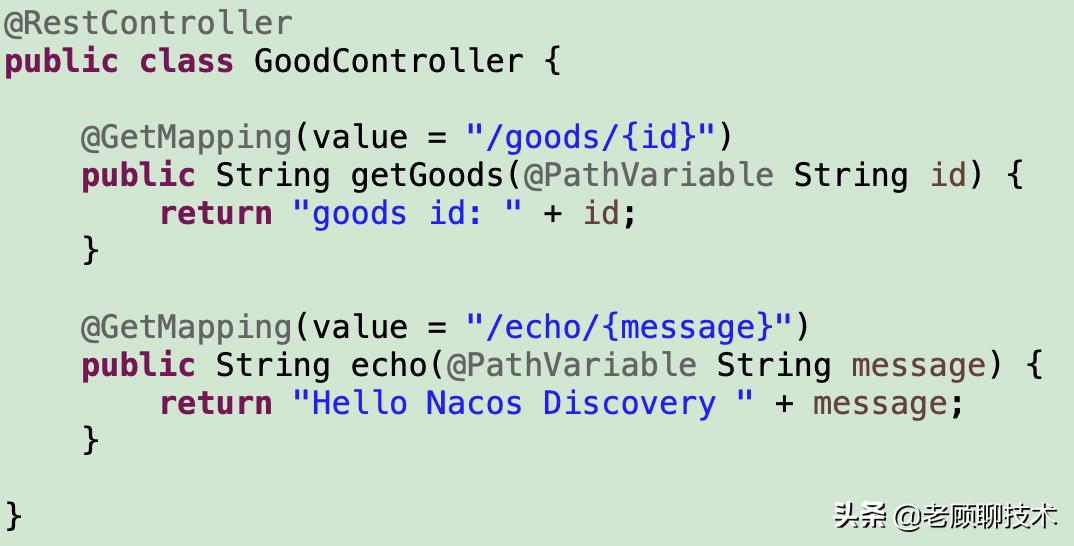Select the @PathVariable annotation before "String message"
Screen dimensions: 1074x546
(x=571, y=365)
